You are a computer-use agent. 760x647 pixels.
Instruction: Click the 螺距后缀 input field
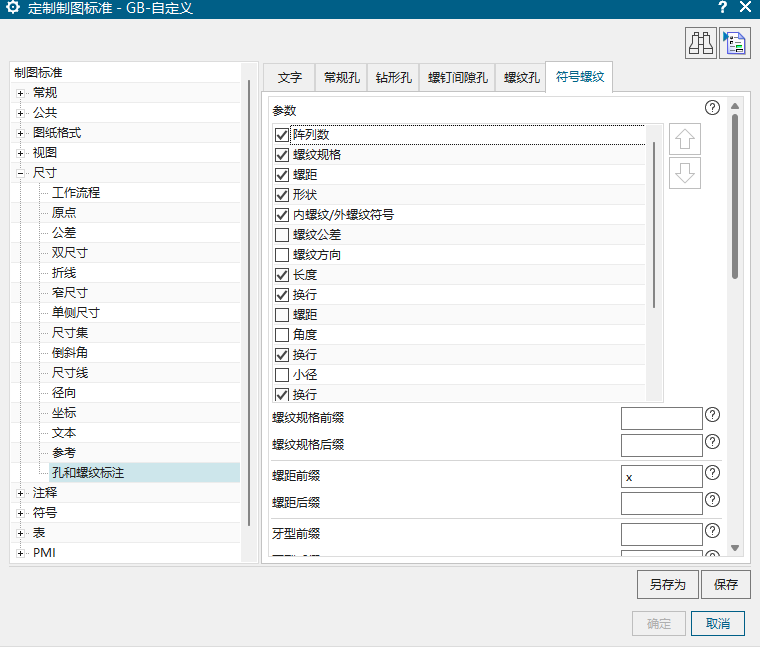[x=662, y=504]
